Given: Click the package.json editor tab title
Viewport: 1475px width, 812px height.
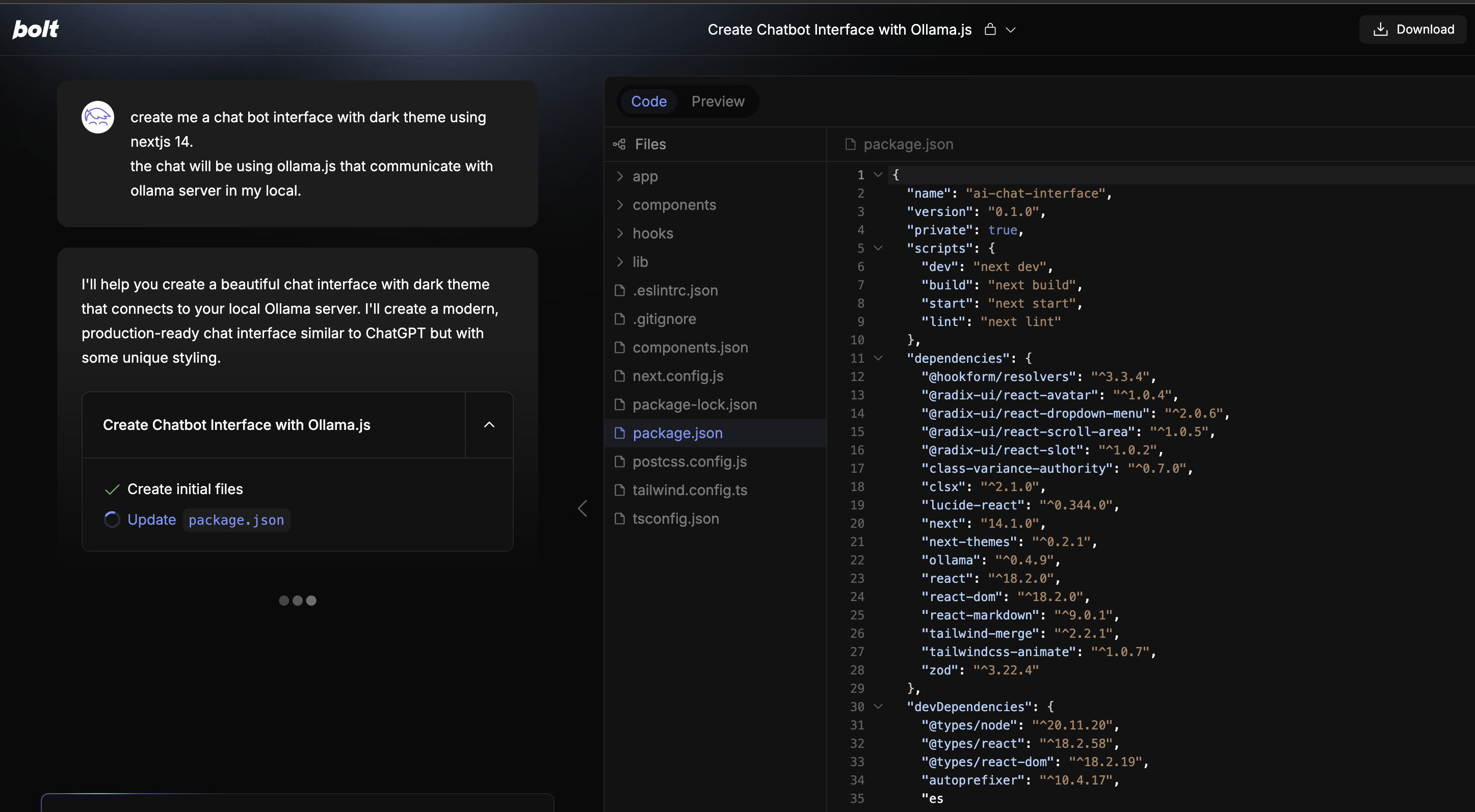Looking at the screenshot, I should coord(908,144).
